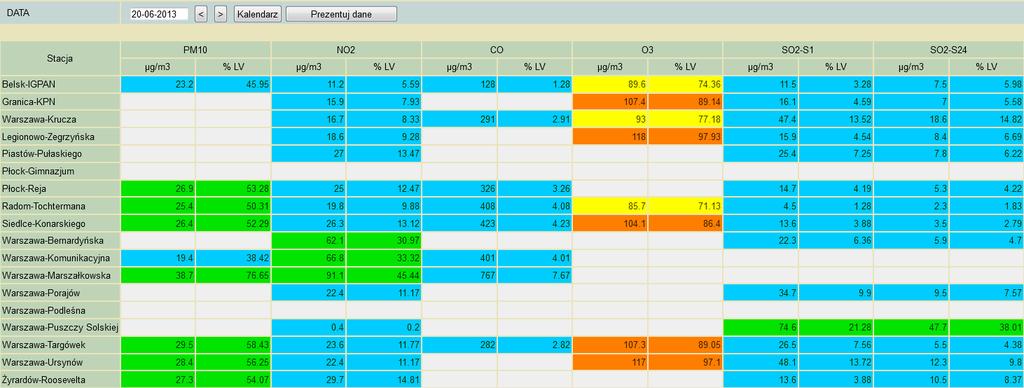Select the Płock-Gimnazjum station label
This screenshot has width=1024, height=388.
pos(60,171)
